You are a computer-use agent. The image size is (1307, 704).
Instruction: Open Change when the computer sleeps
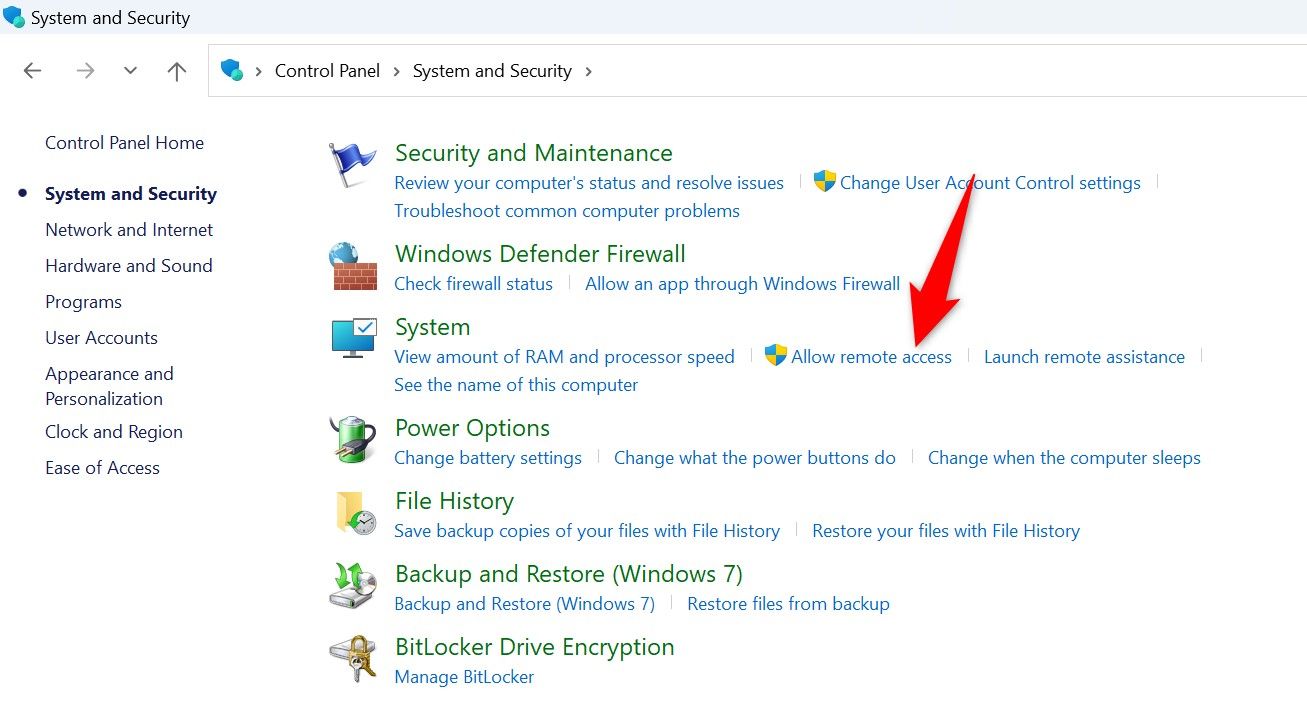(x=1064, y=458)
